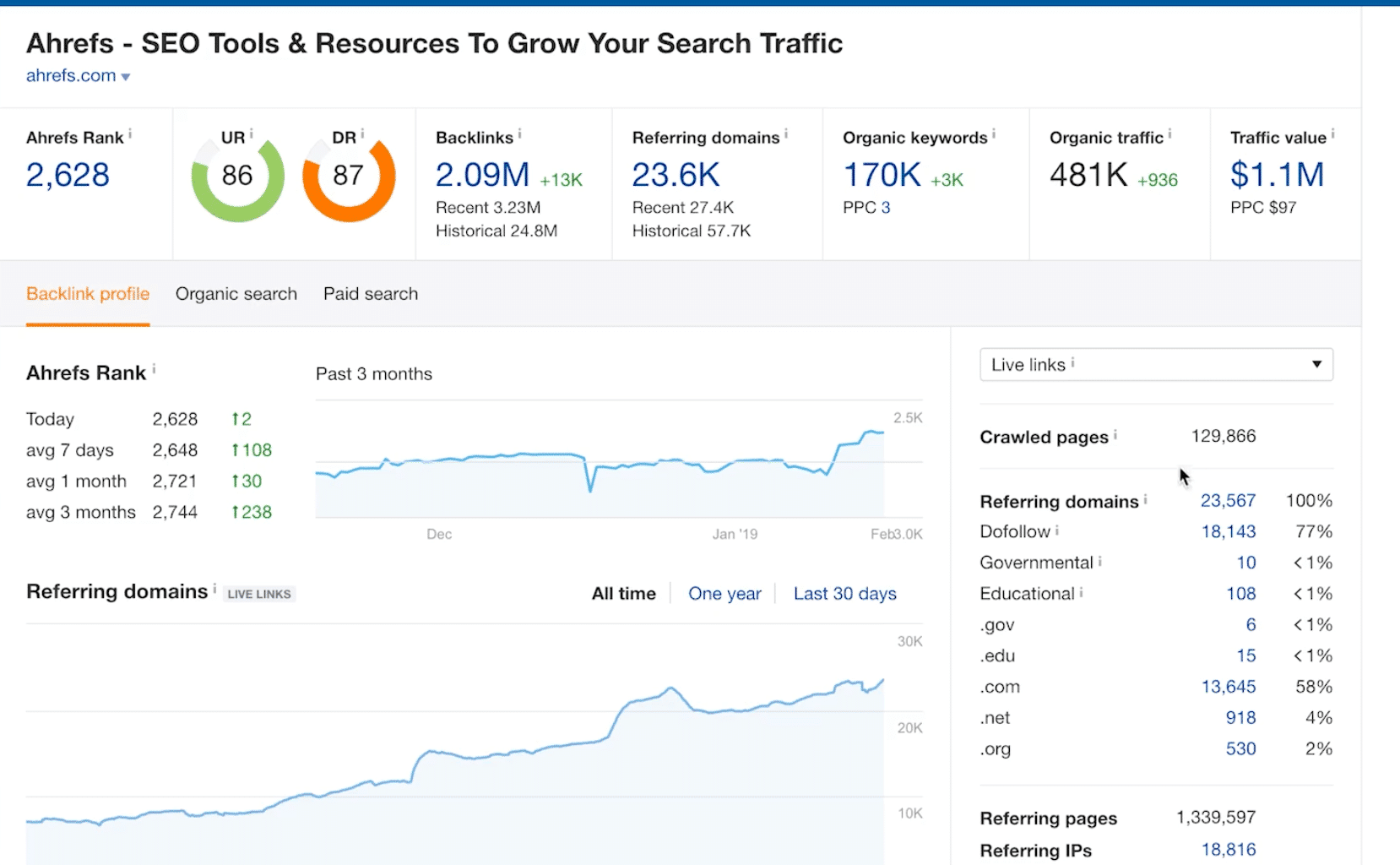Open the 18,143 Dofollow count

pos(1229,532)
